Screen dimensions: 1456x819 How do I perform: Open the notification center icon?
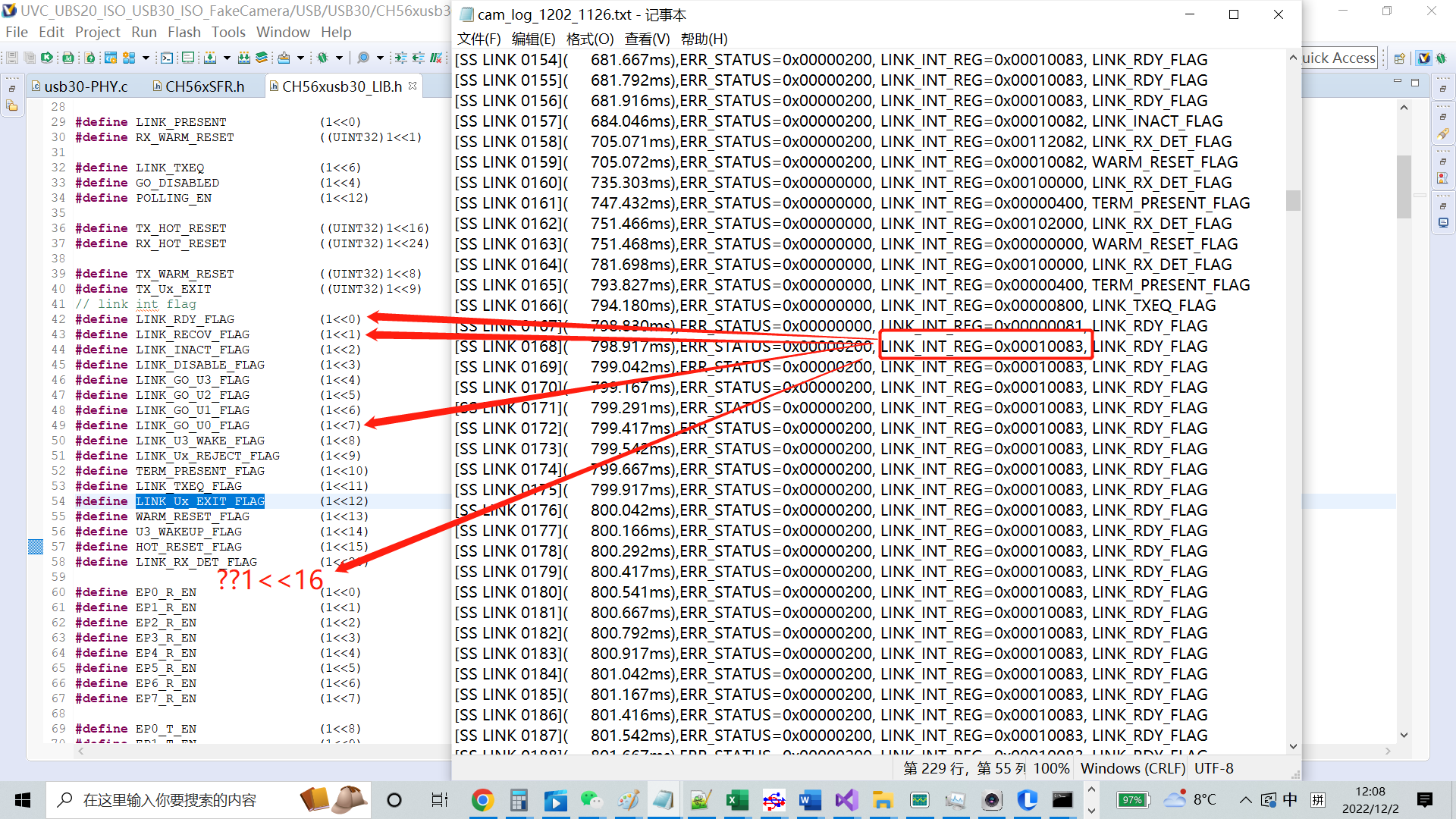[x=1425, y=800]
